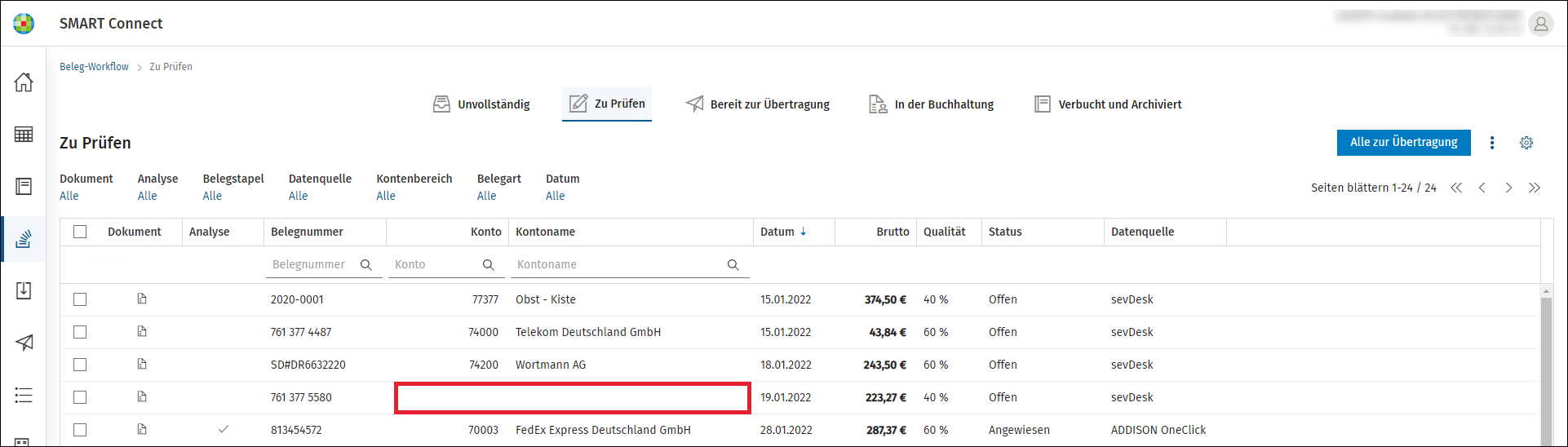Screen dimensions: 1568x447
Task: Open the Analyse filter dropdown
Action: pos(148,196)
